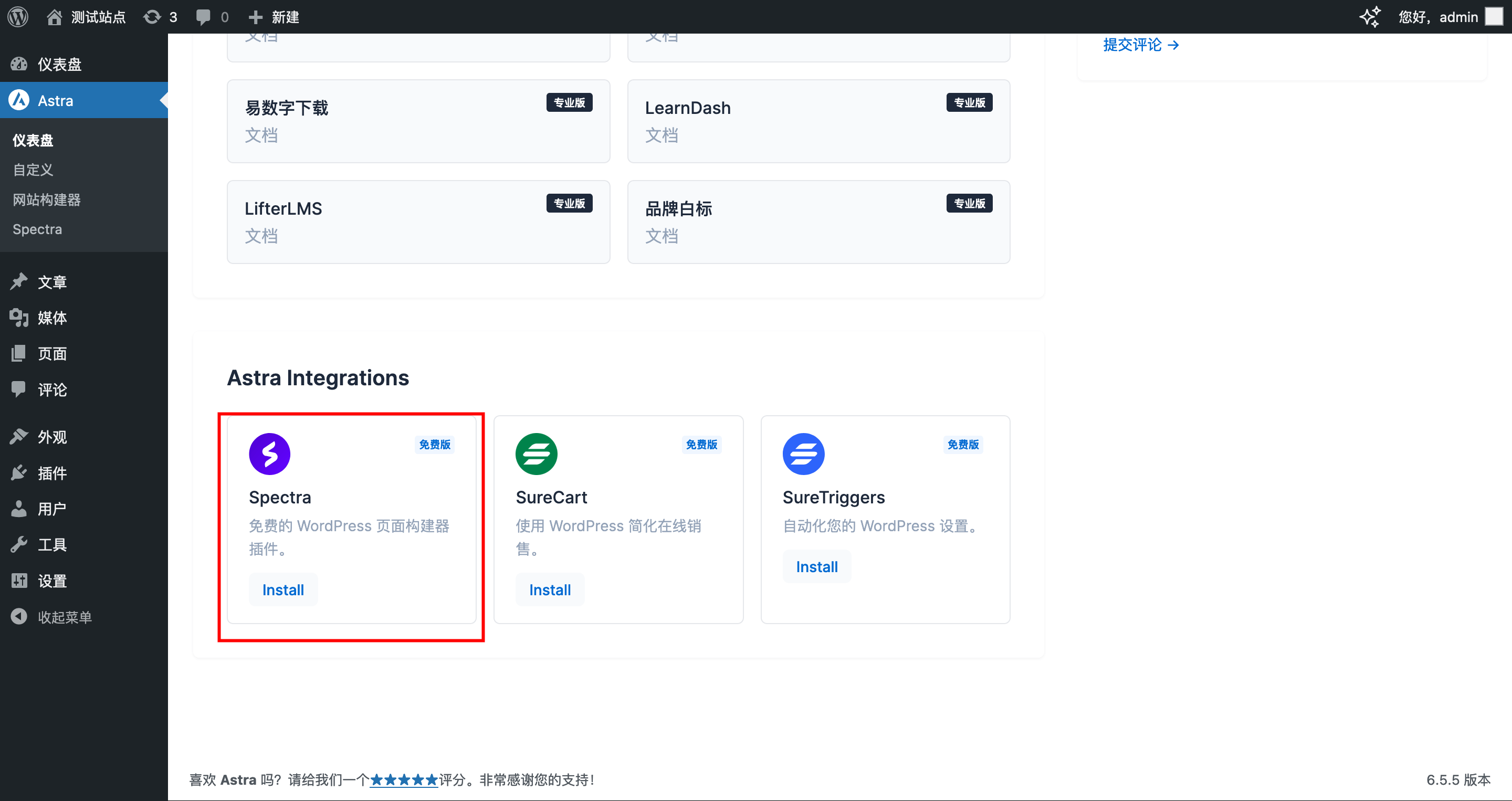Screen dimensions: 1512x801
Task: Click the purple Spectra logo icon
Action: 269,454
